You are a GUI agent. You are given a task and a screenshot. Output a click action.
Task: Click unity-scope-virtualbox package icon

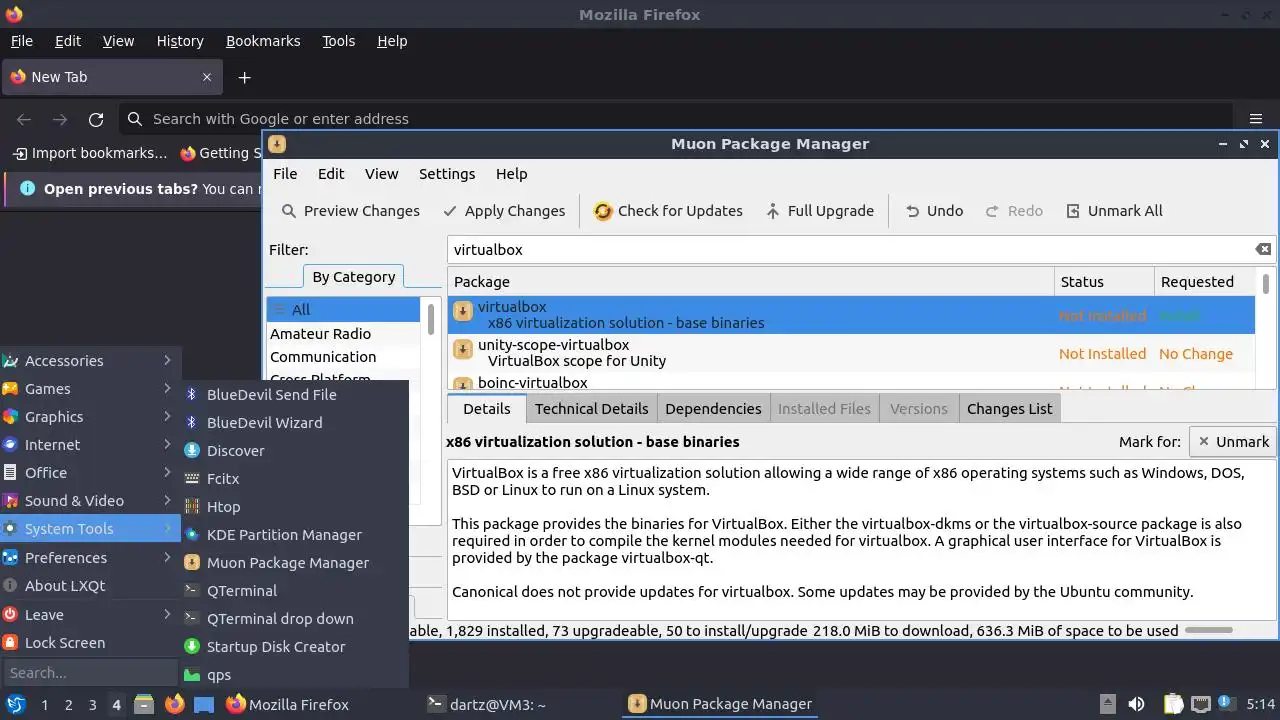(x=463, y=349)
